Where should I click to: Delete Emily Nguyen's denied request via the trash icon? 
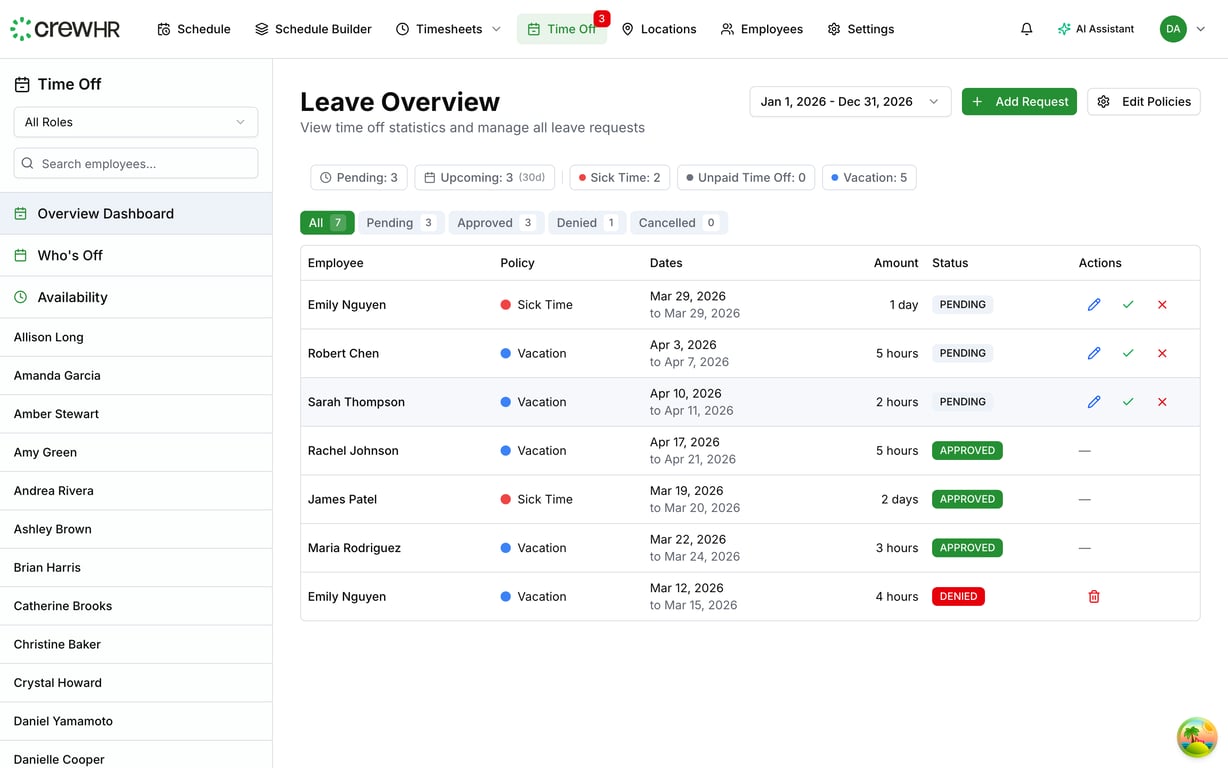pos(1093,596)
